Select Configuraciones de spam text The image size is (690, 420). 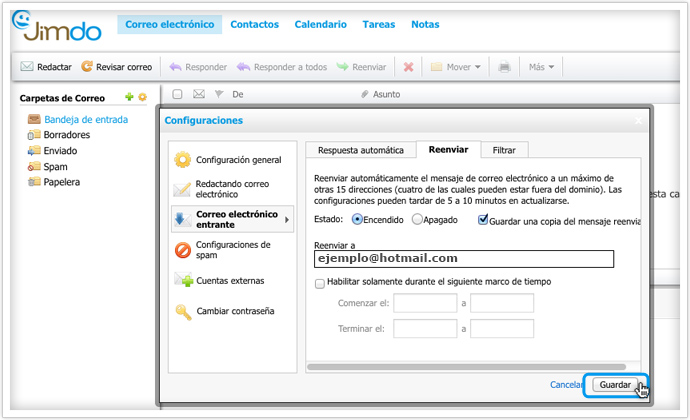[x=233, y=250]
